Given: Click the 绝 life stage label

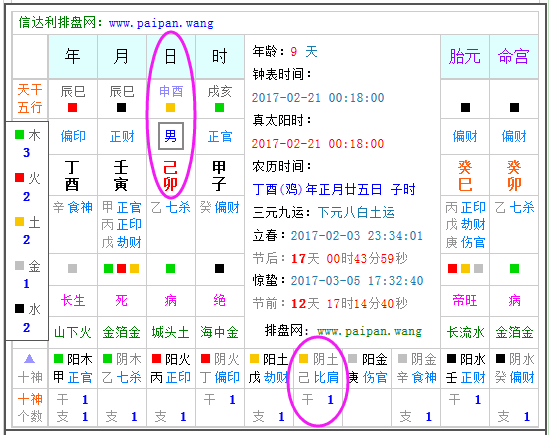Looking at the screenshot, I should point(220,301).
